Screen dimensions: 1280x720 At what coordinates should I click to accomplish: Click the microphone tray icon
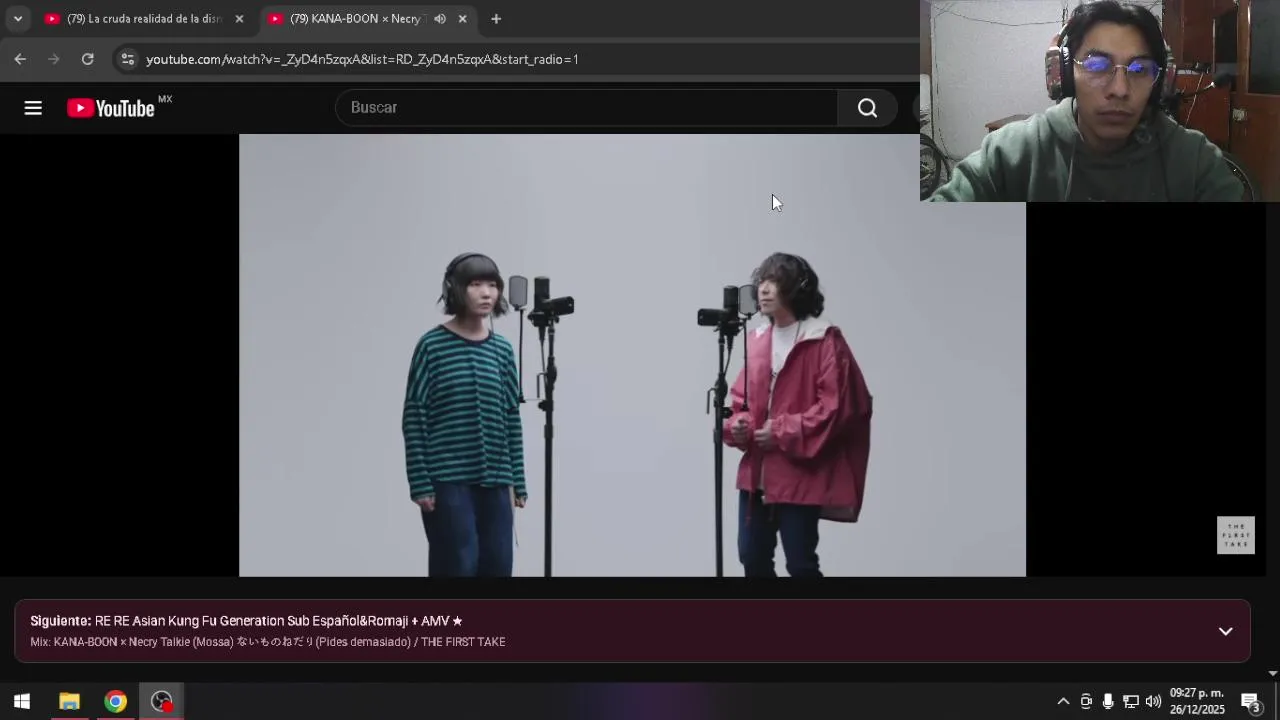pyautogui.click(x=1108, y=701)
